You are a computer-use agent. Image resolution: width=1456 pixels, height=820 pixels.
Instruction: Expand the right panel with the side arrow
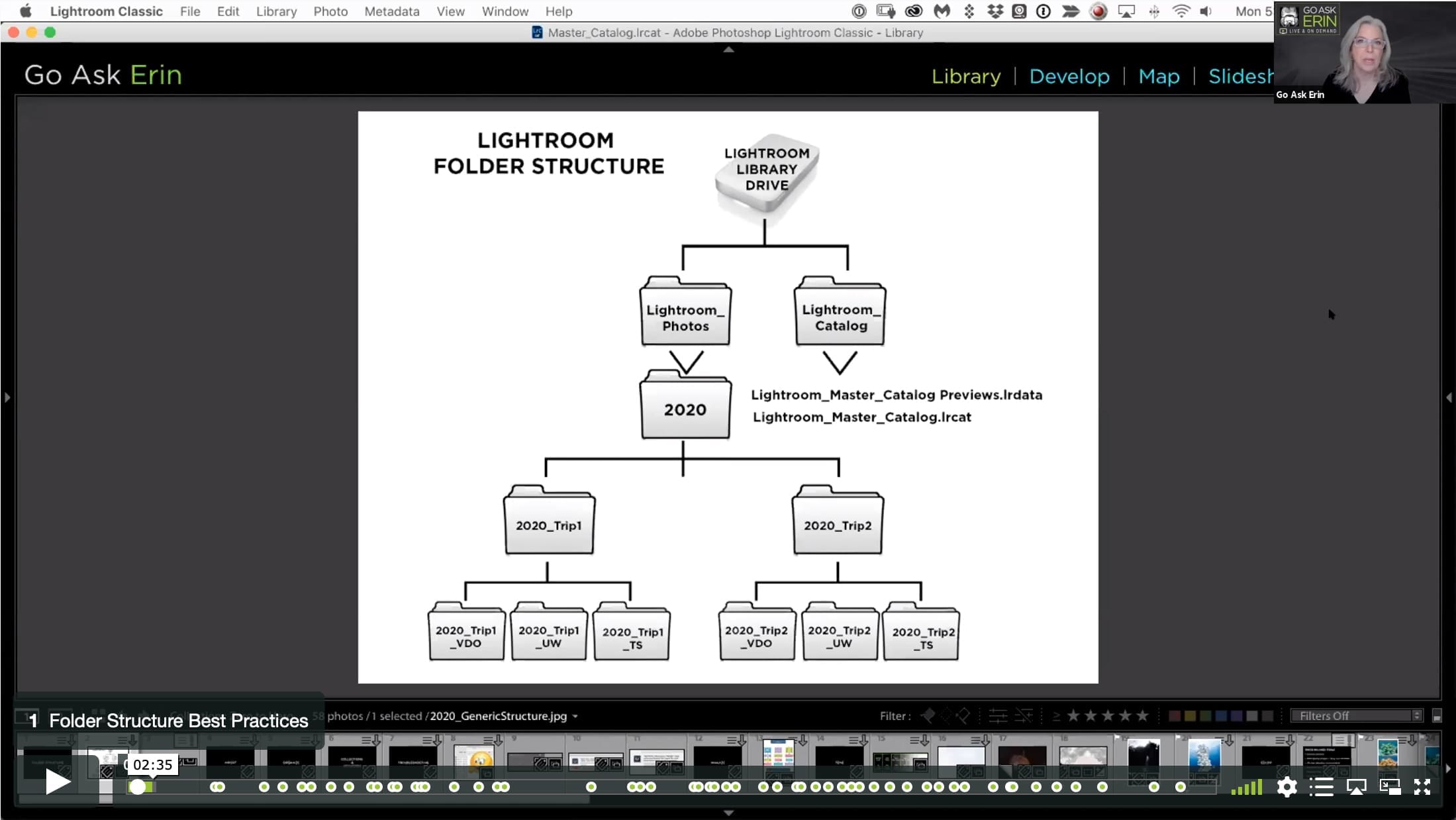(1449, 397)
